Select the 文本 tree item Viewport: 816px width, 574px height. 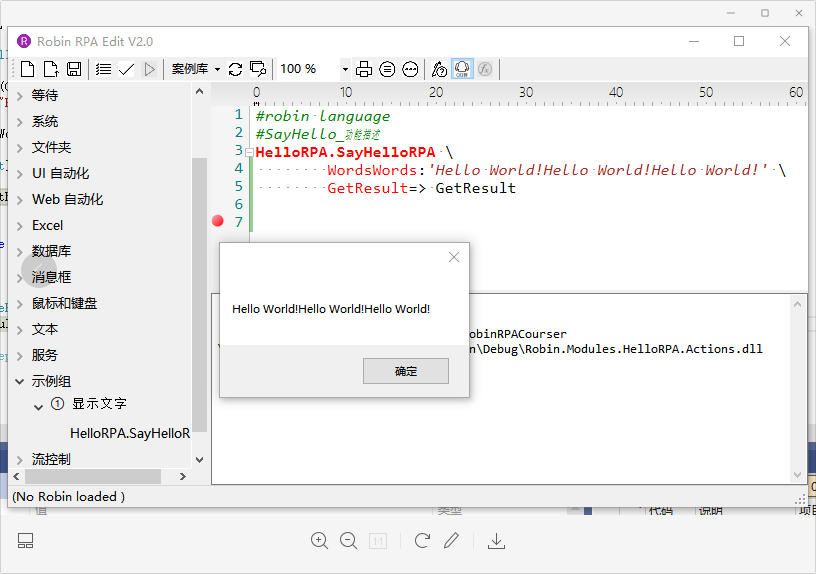click(x=45, y=329)
